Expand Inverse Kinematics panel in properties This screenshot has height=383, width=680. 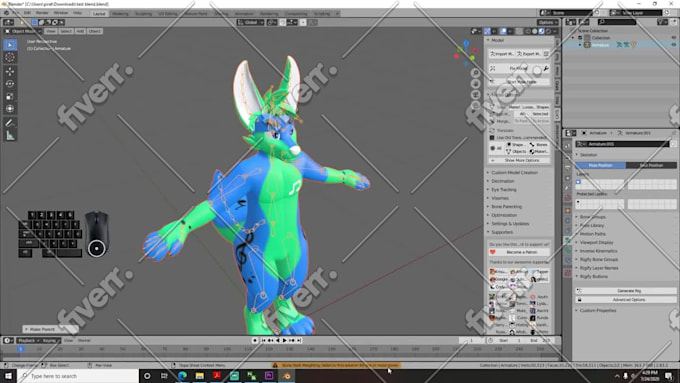598,251
